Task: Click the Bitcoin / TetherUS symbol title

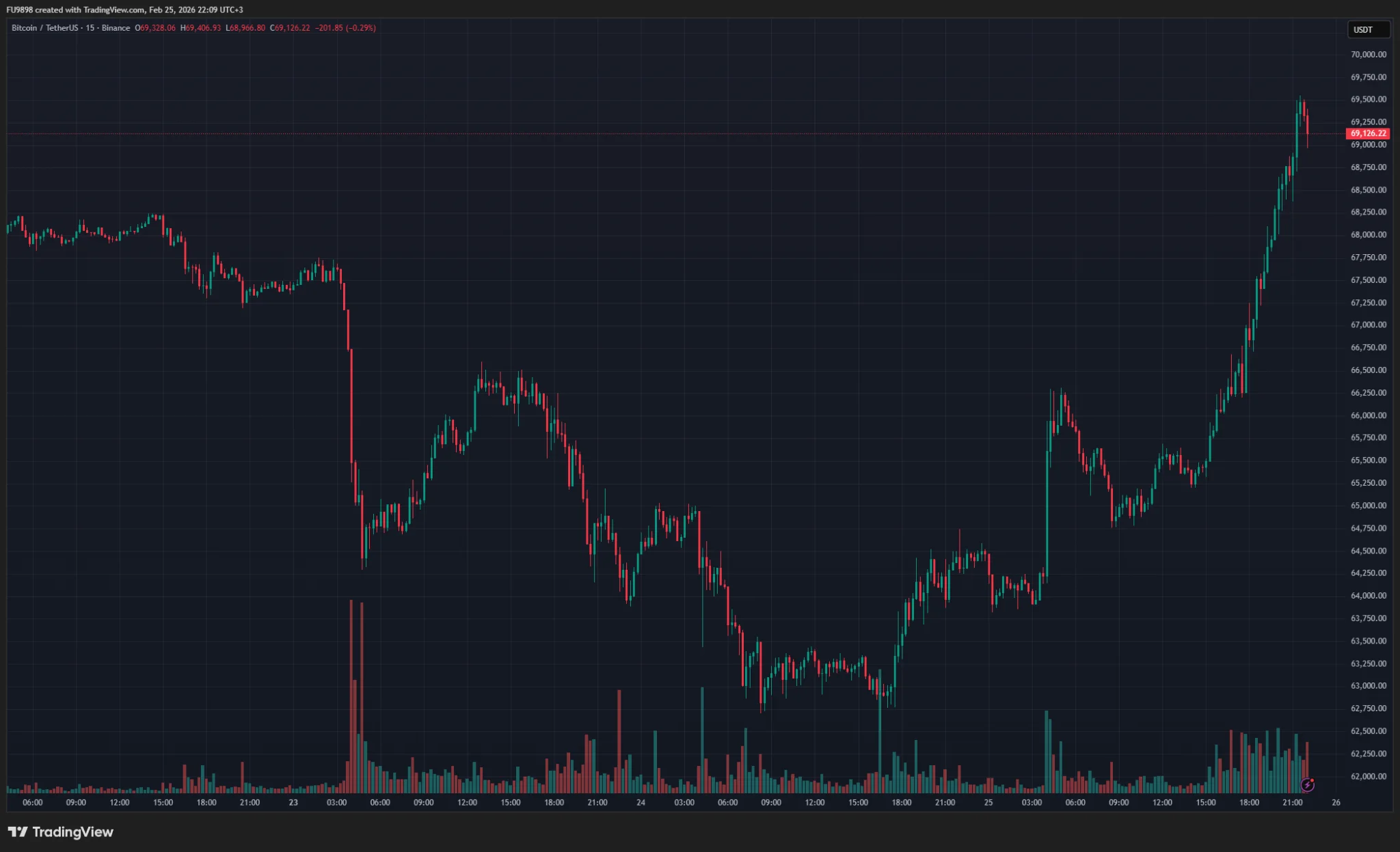Action: tap(45, 28)
